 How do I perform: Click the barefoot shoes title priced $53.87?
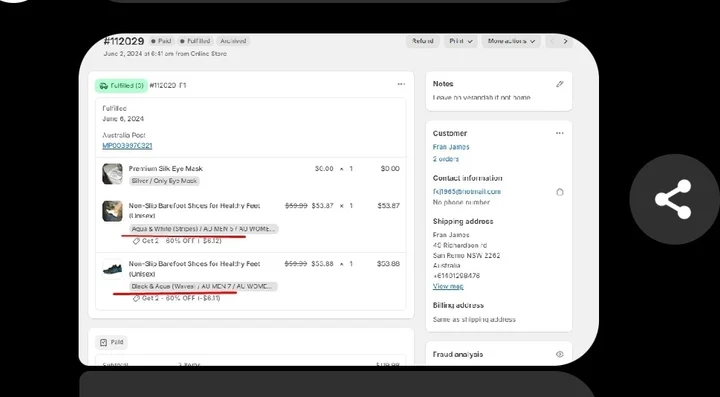[194, 210]
